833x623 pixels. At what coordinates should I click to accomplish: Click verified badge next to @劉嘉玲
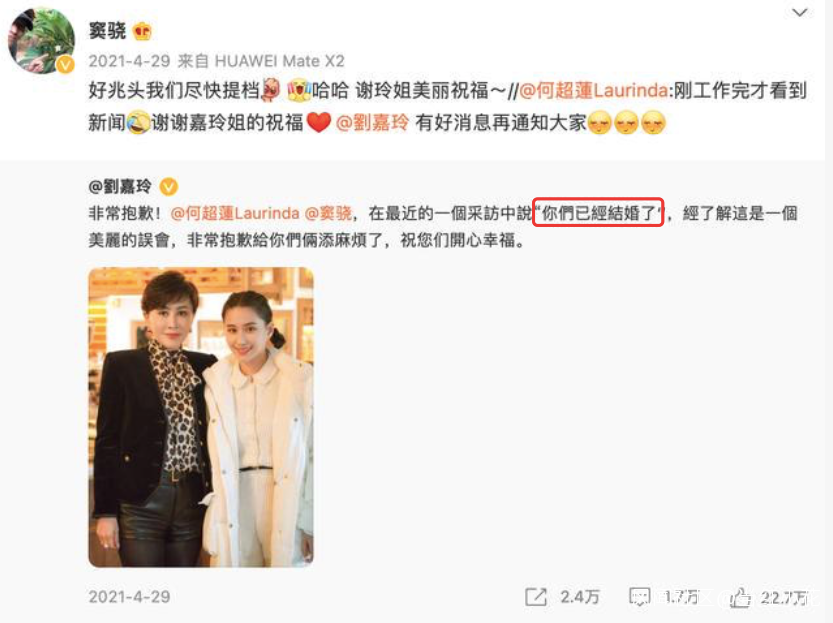point(169,187)
